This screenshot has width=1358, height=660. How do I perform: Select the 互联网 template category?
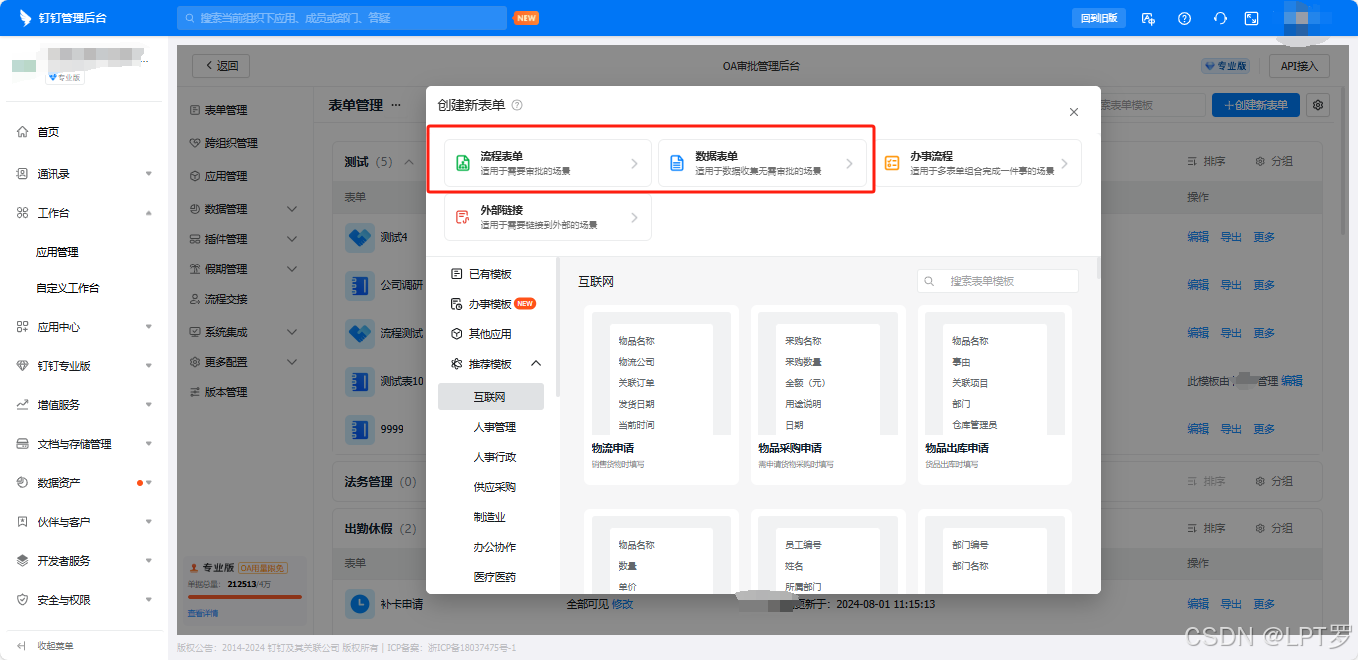490,397
